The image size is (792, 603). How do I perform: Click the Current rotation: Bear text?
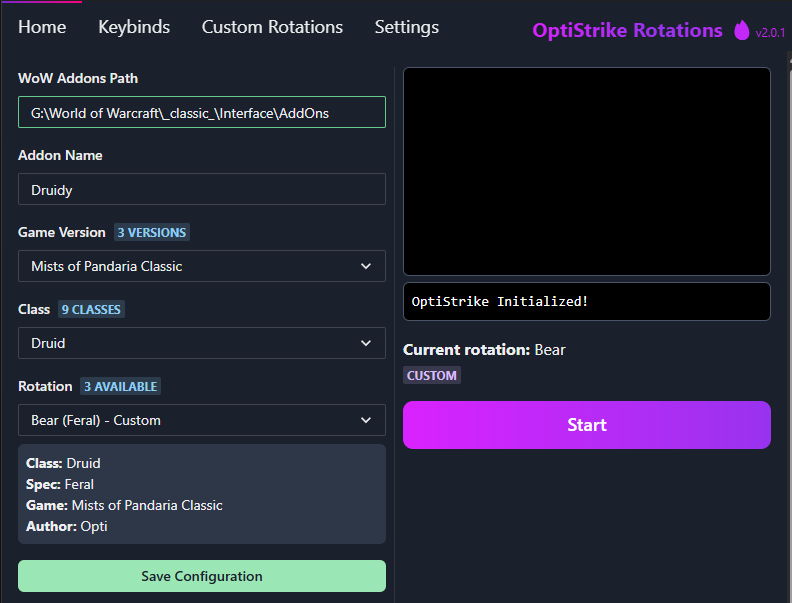(484, 349)
